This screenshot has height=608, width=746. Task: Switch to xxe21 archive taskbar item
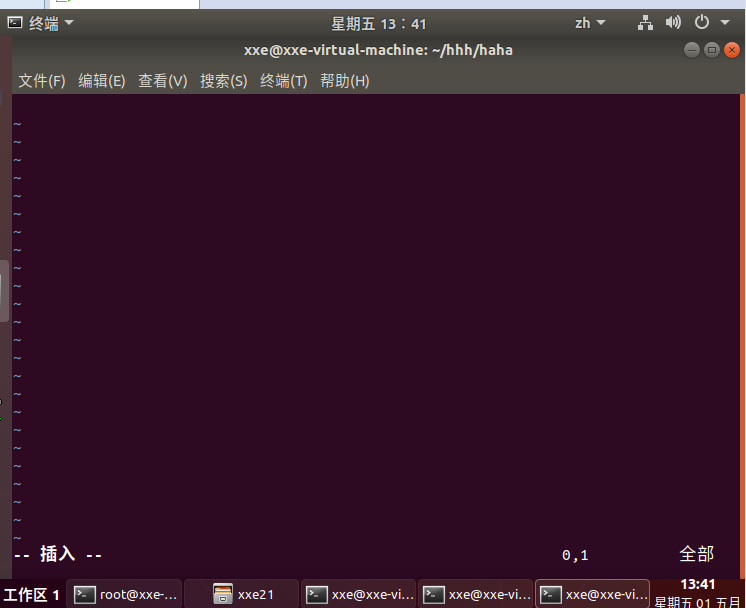pyautogui.click(x=242, y=594)
